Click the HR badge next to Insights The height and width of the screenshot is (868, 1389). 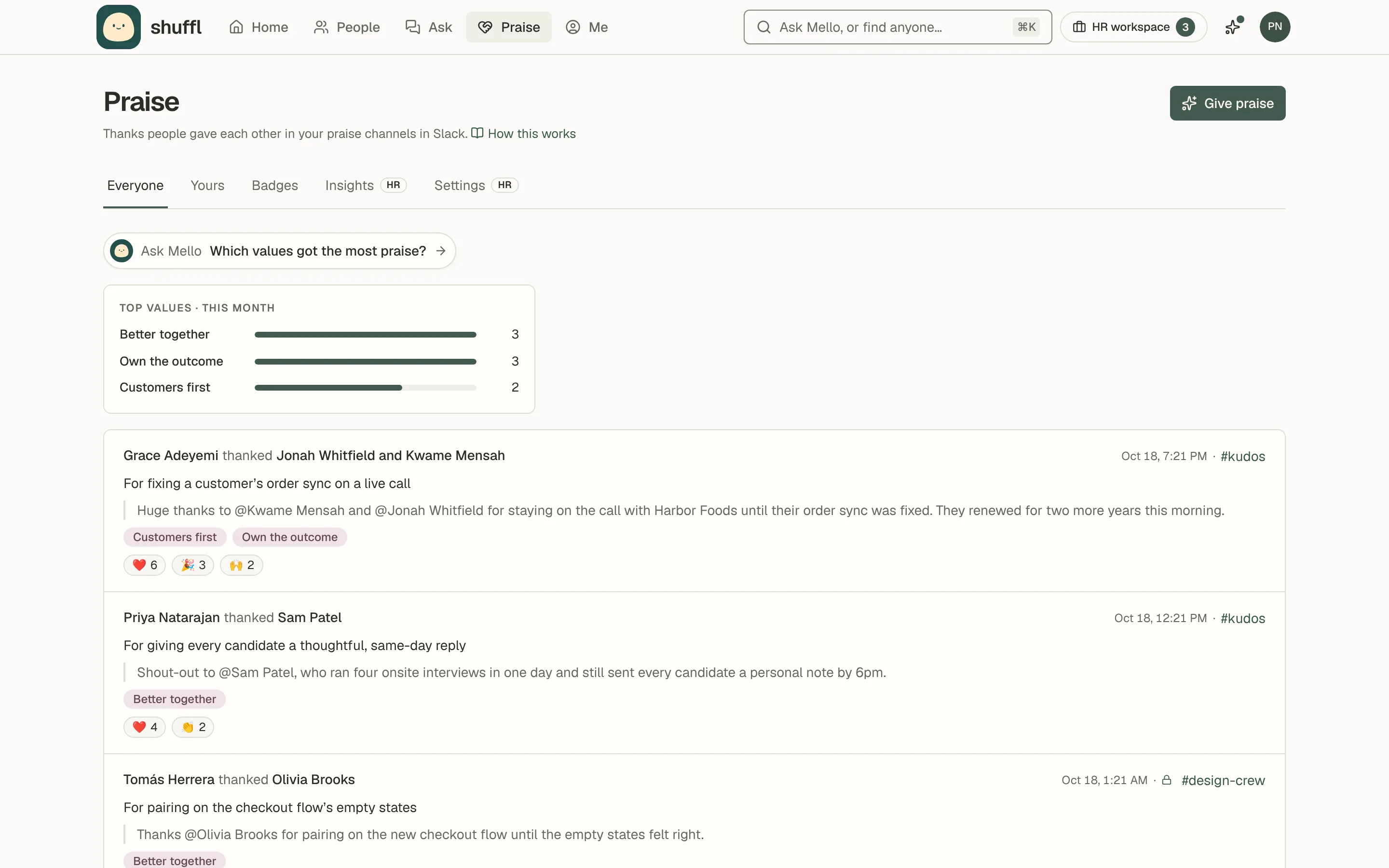(x=393, y=185)
